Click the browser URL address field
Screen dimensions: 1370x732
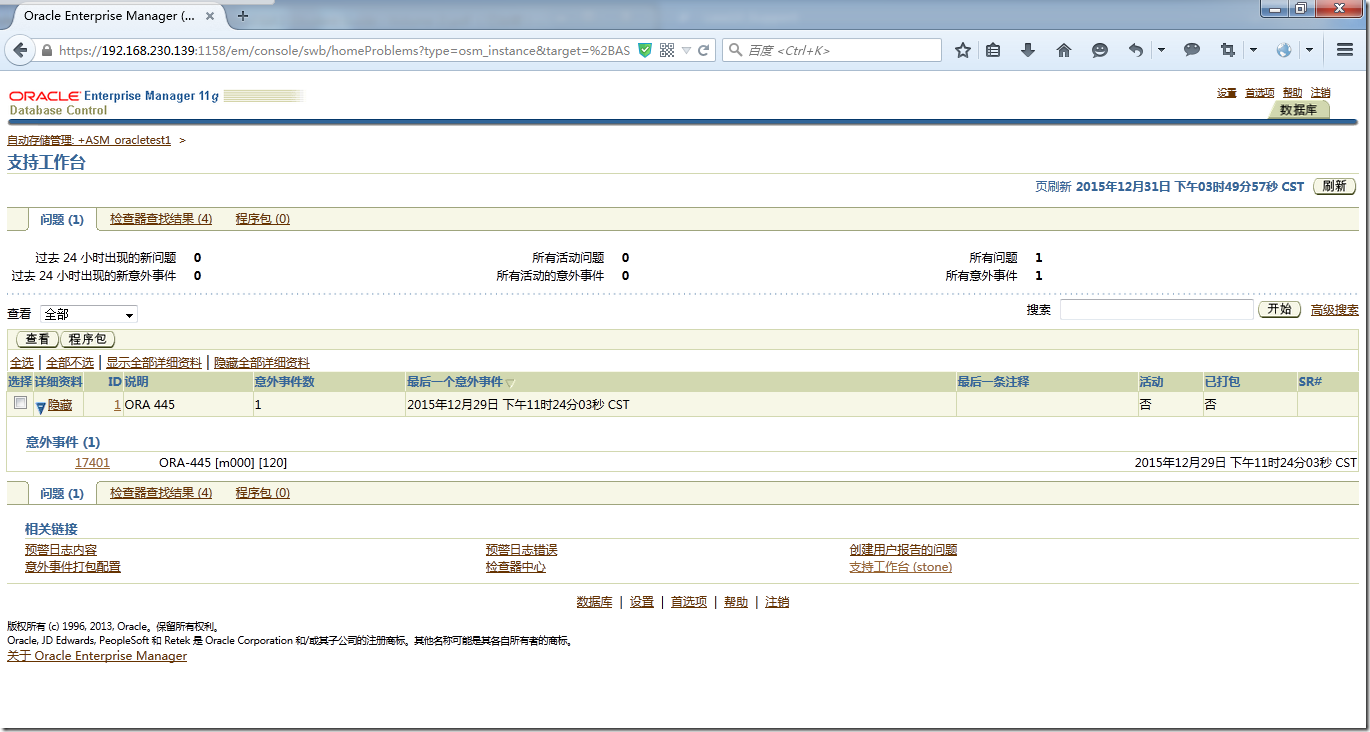tap(345, 50)
